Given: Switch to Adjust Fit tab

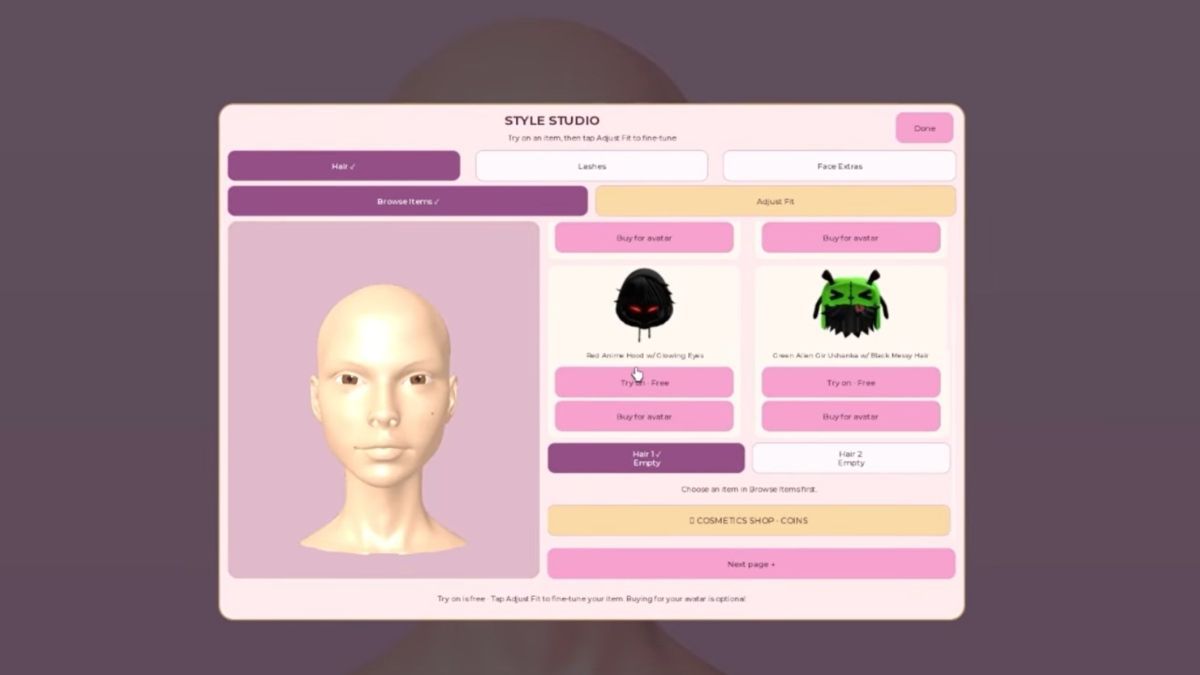Looking at the screenshot, I should (x=775, y=201).
